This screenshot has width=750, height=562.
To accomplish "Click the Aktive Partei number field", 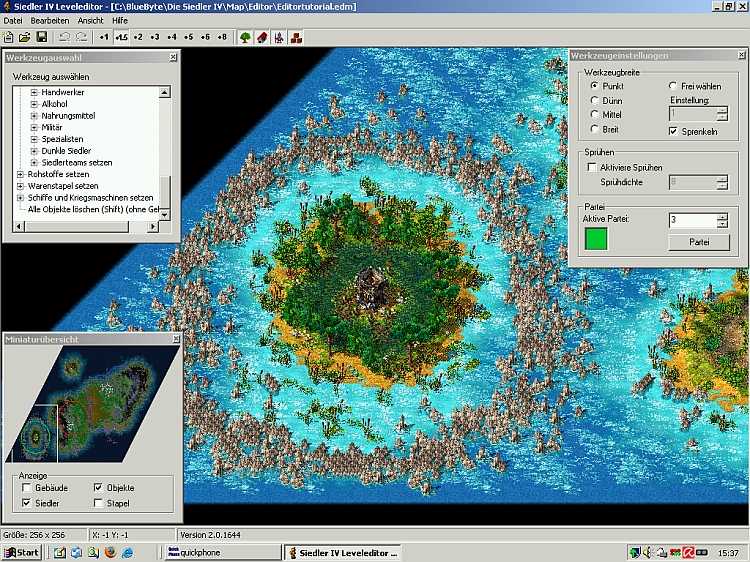I will 693,220.
